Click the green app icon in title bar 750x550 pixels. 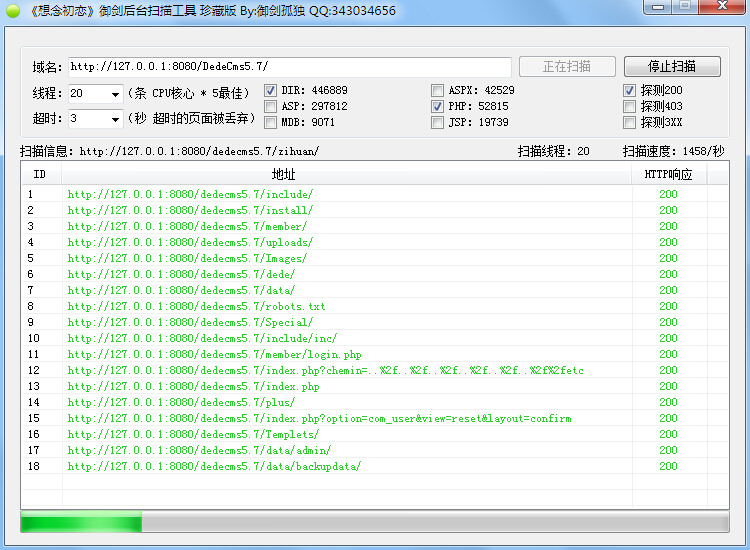13,11
